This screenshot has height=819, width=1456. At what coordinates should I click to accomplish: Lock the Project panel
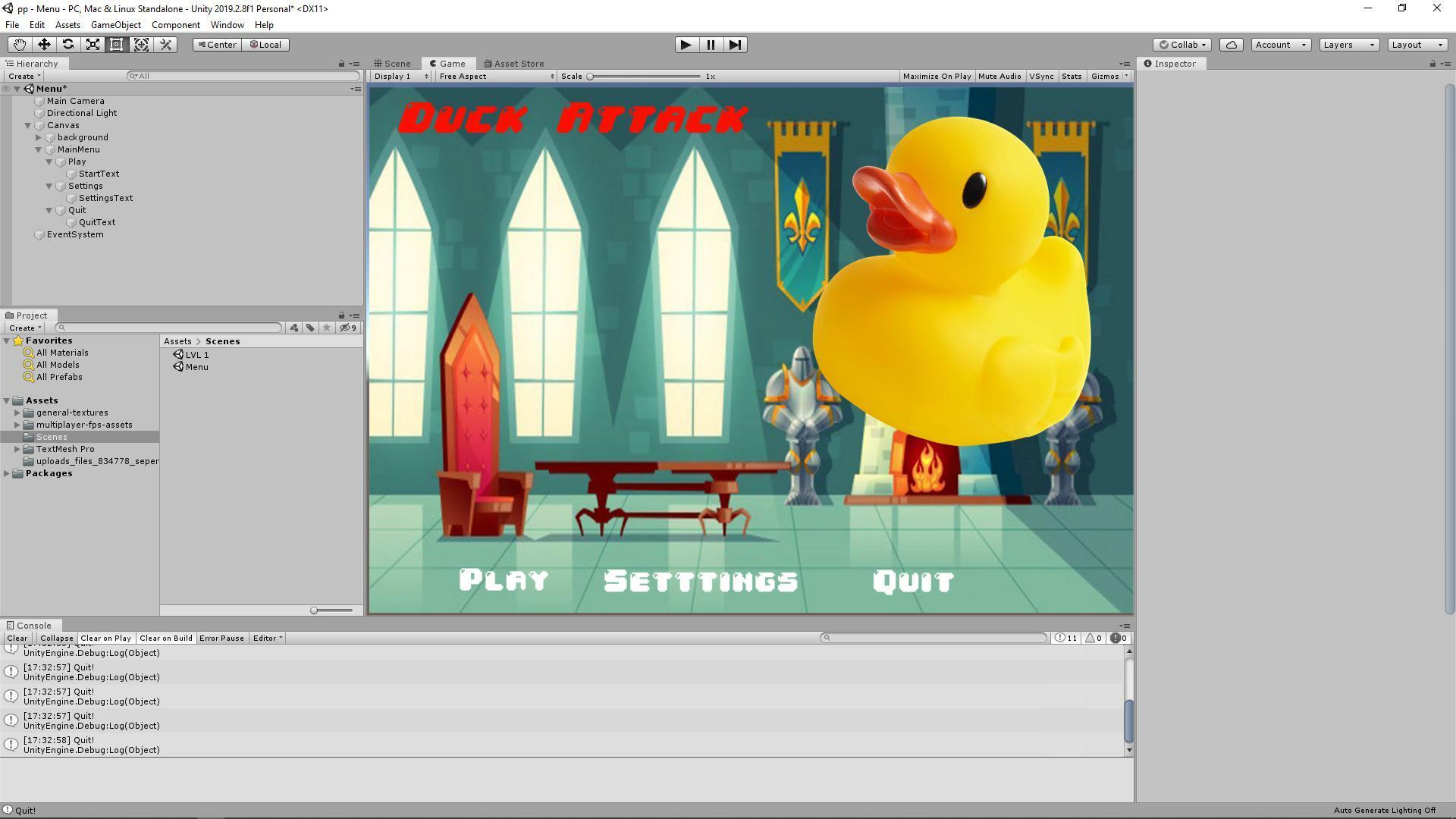click(x=341, y=315)
